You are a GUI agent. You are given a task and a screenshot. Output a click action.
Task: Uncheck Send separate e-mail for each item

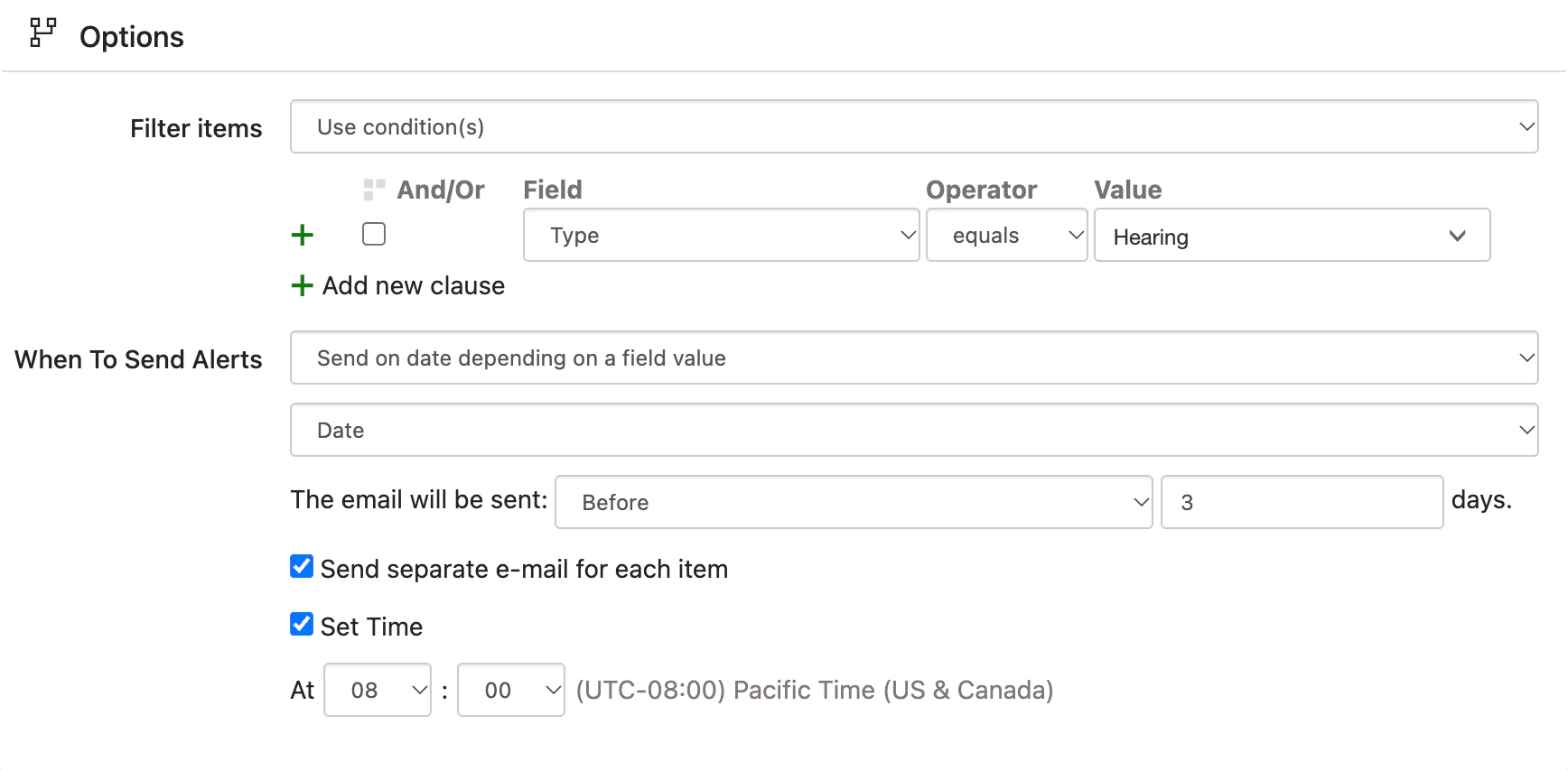302,566
